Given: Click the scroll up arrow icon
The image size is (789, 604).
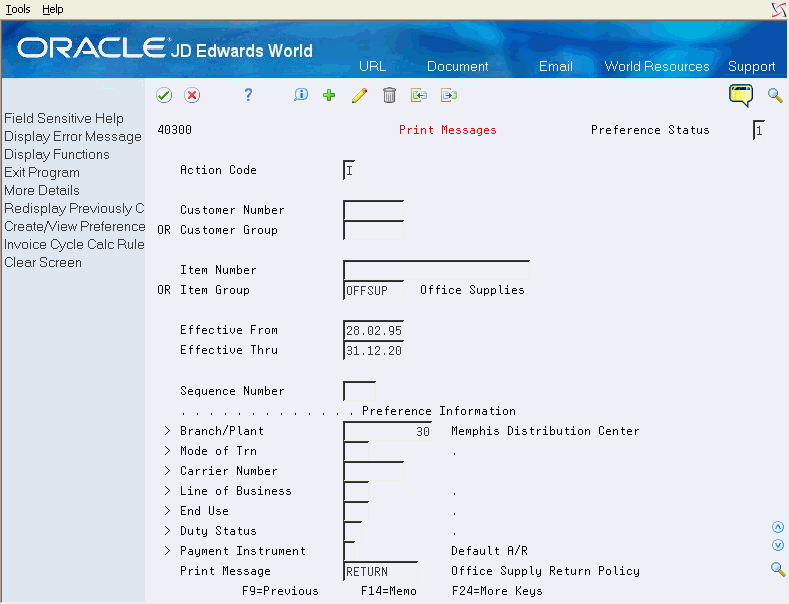Looking at the screenshot, I should pos(778,527).
